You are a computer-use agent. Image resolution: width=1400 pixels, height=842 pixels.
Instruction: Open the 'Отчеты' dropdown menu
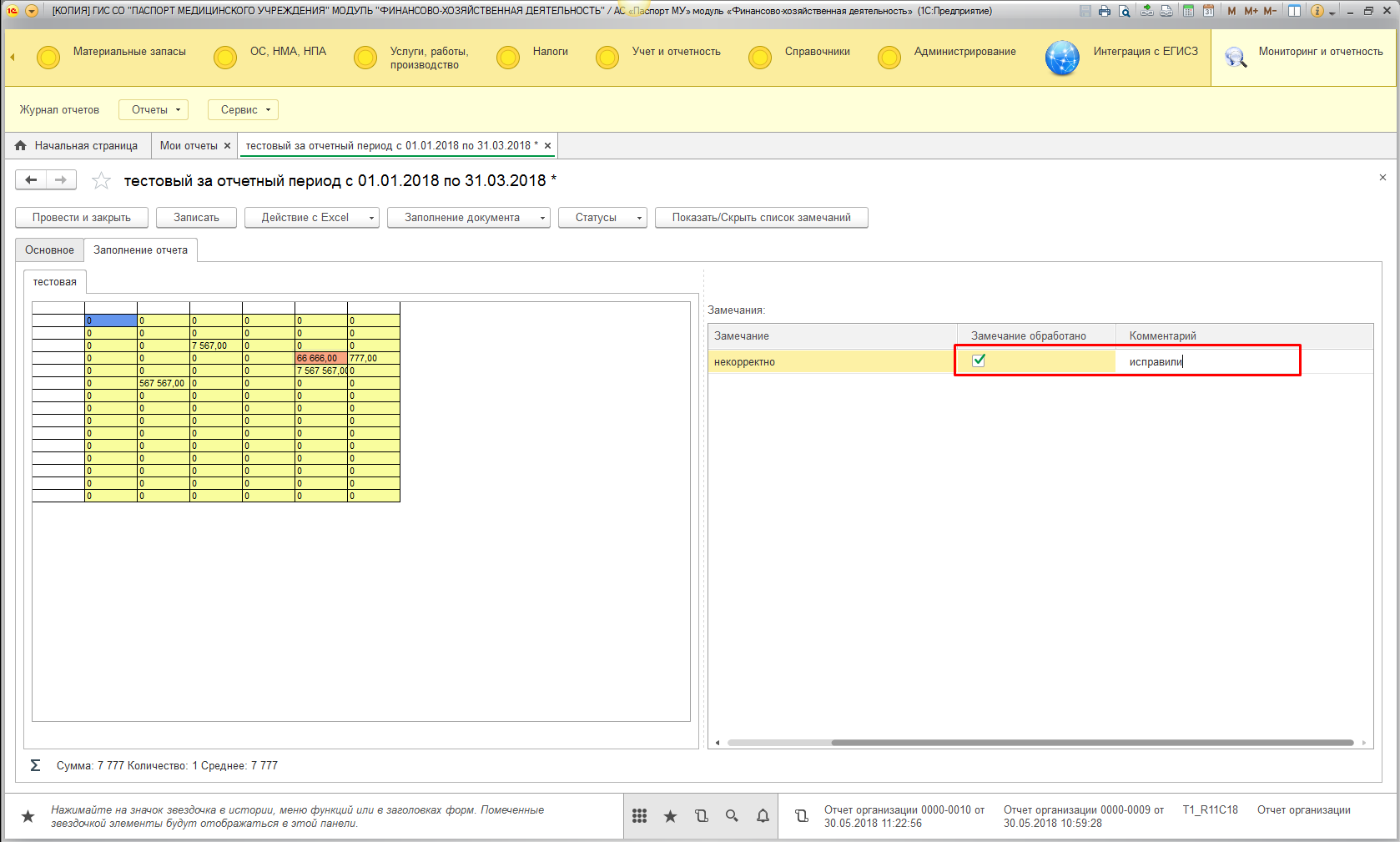tap(154, 110)
